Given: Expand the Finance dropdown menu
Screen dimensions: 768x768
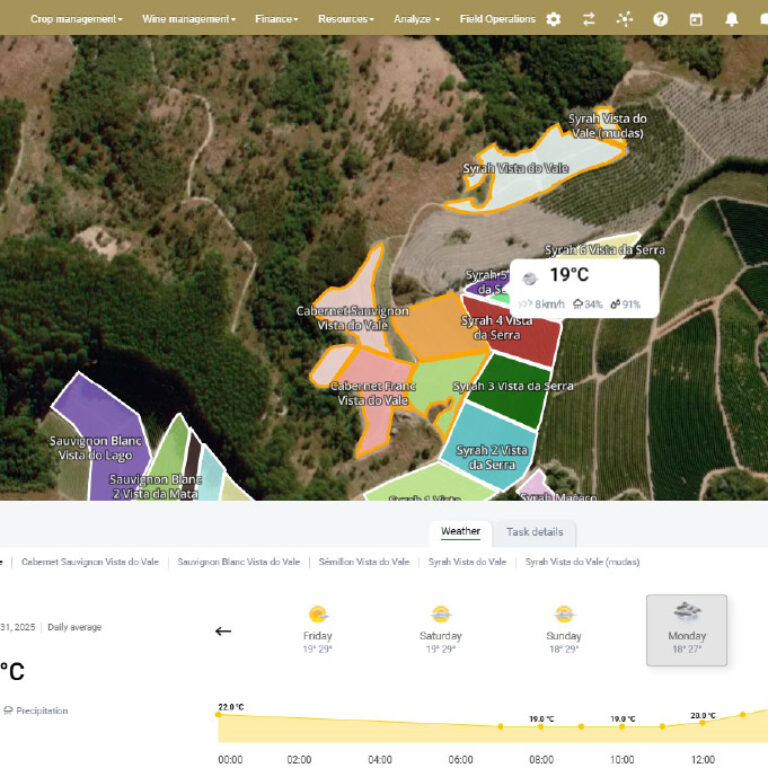Looking at the screenshot, I should pos(276,19).
